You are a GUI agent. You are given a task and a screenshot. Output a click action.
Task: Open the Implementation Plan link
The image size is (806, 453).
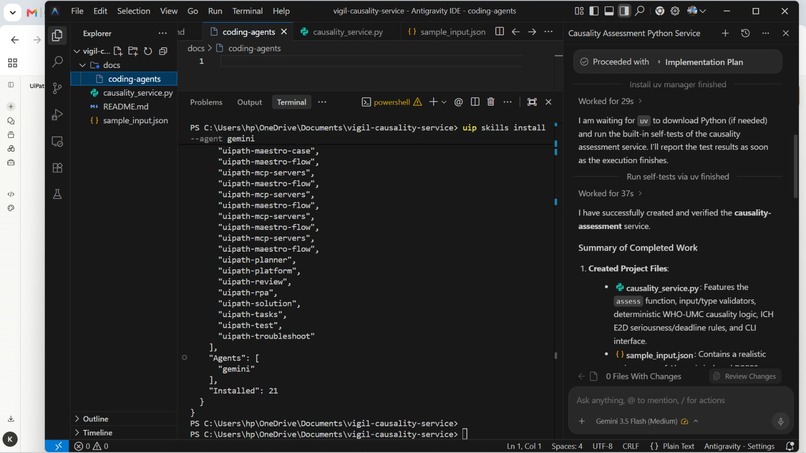point(704,62)
